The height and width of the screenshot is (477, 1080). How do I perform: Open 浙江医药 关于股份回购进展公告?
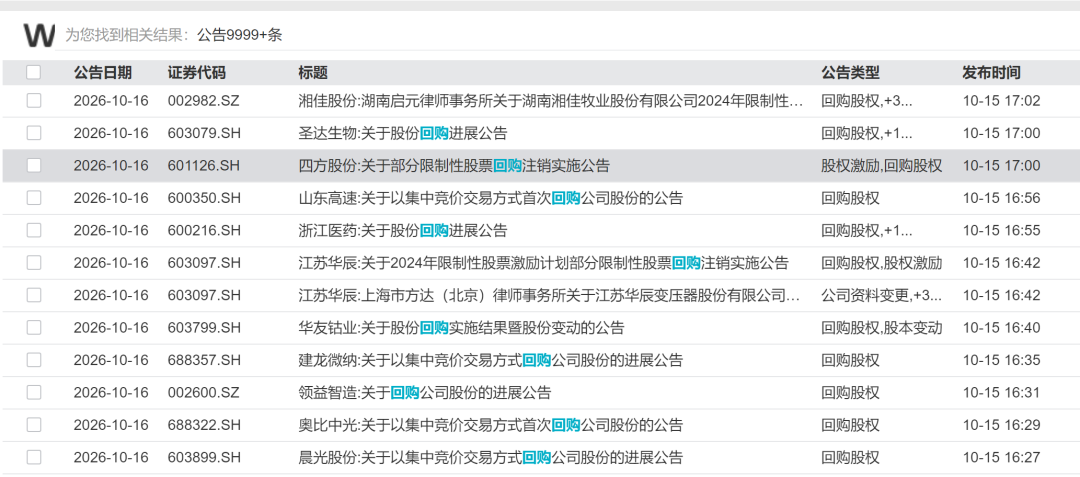tap(402, 231)
